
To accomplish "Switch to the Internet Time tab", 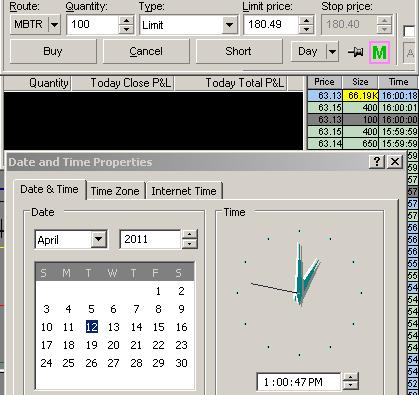I will coord(184,191).
